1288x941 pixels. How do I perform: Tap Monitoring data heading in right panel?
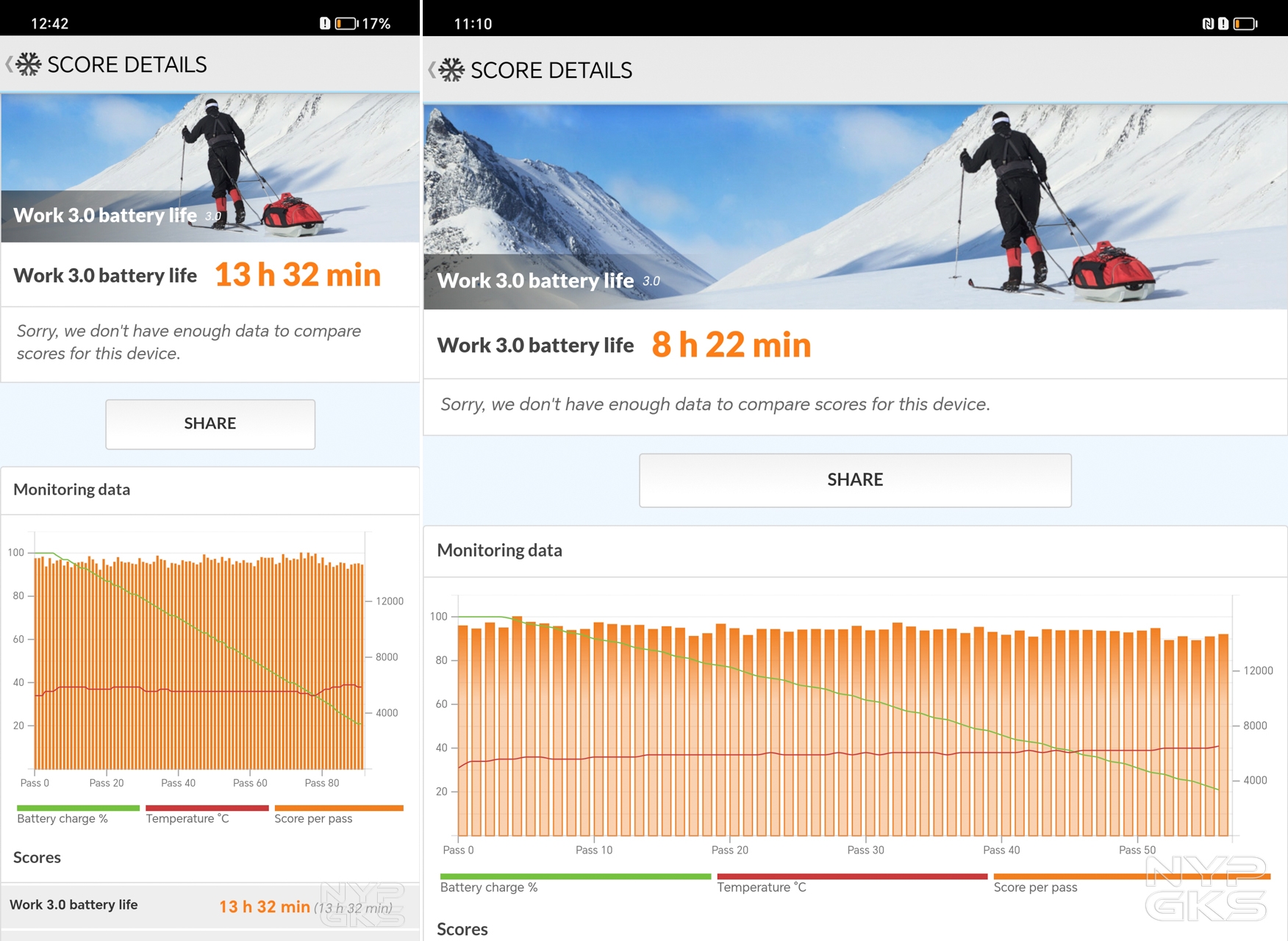(x=499, y=551)
